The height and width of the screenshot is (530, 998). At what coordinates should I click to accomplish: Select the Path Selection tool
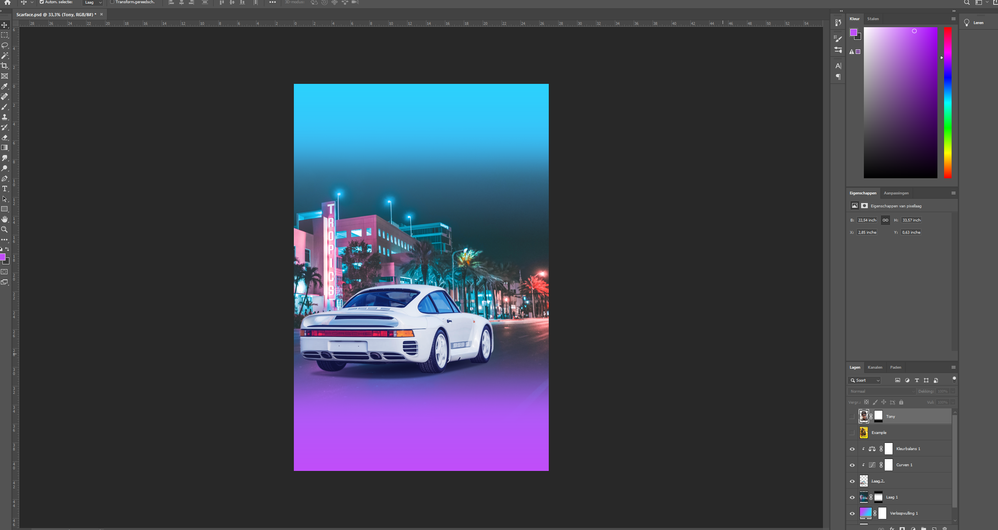pyautogui.click(x=4, y=199)
